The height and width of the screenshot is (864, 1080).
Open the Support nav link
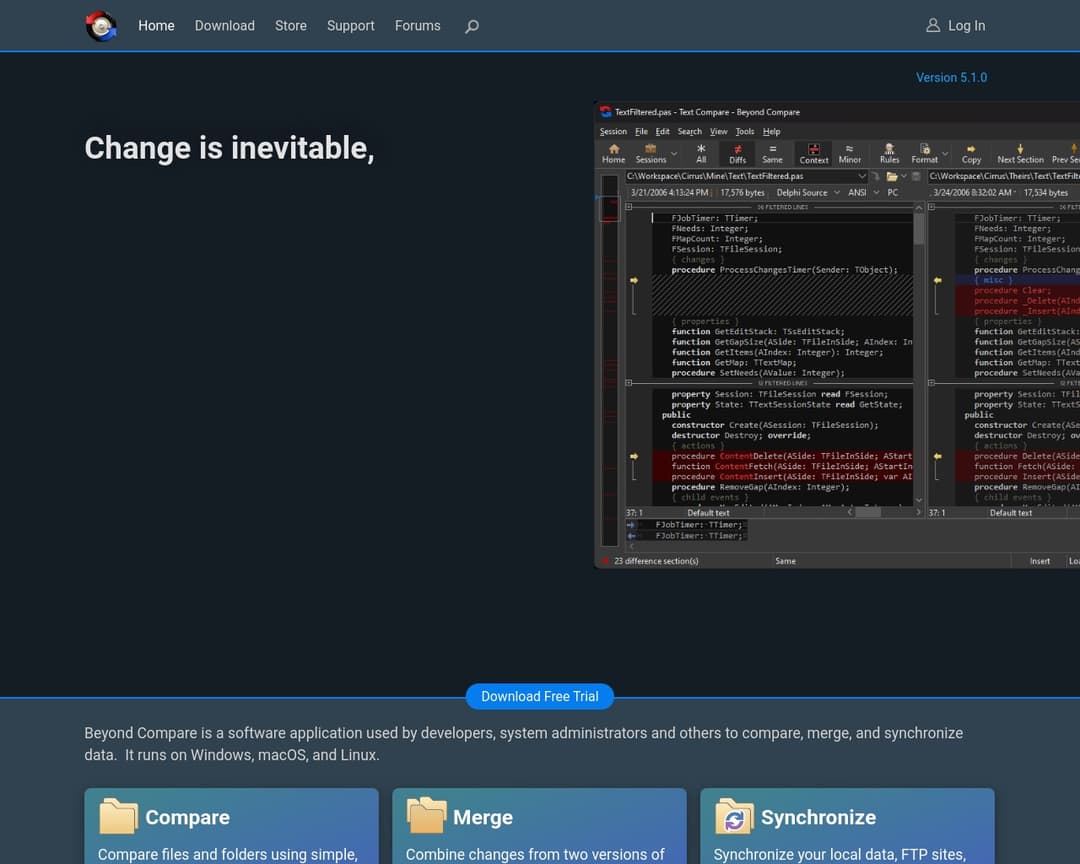351,25
